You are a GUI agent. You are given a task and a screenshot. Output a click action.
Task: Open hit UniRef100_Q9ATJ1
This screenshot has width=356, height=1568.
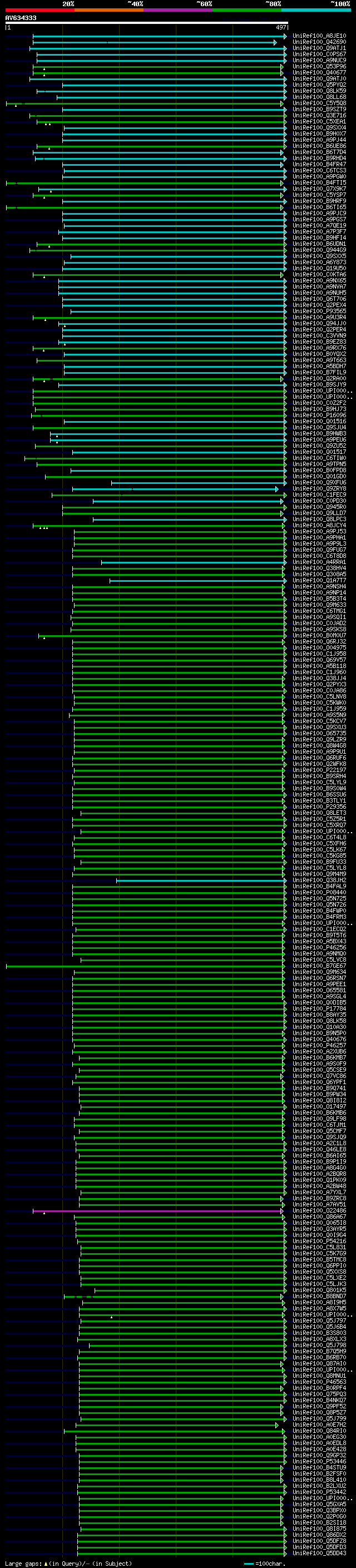click(319, 49)
